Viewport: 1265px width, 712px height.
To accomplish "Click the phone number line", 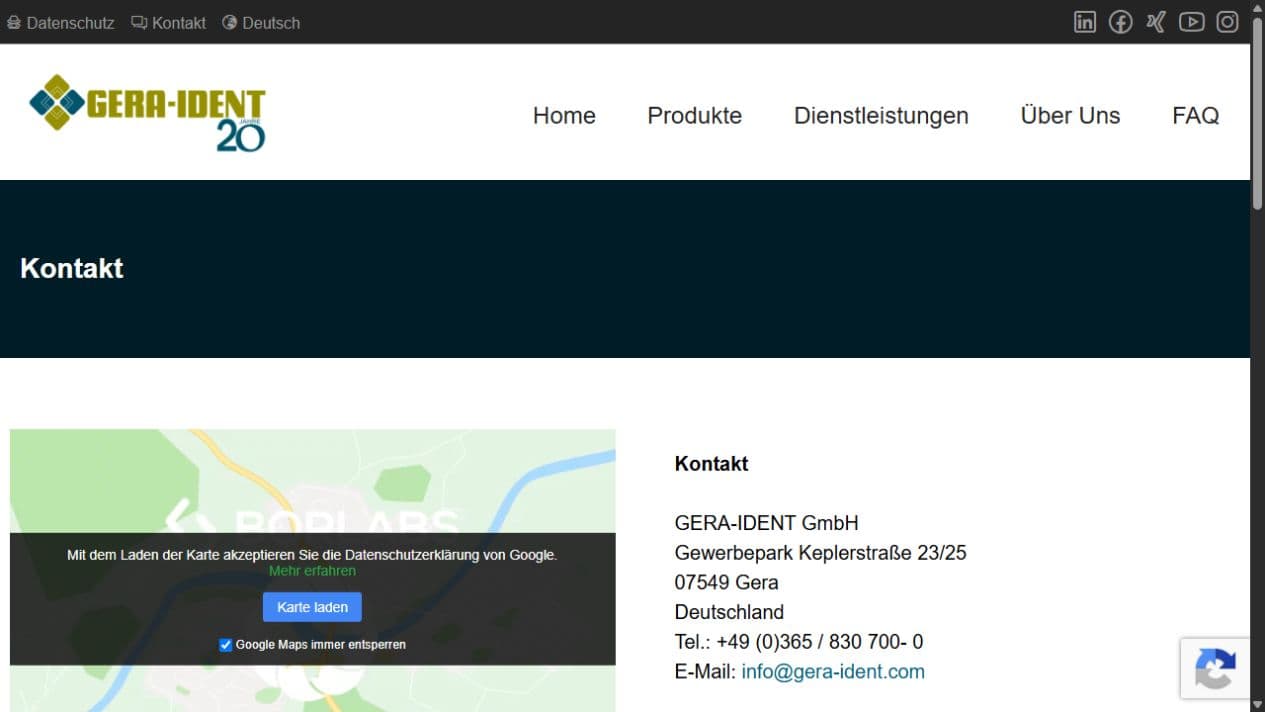I will tap(799, 642).
